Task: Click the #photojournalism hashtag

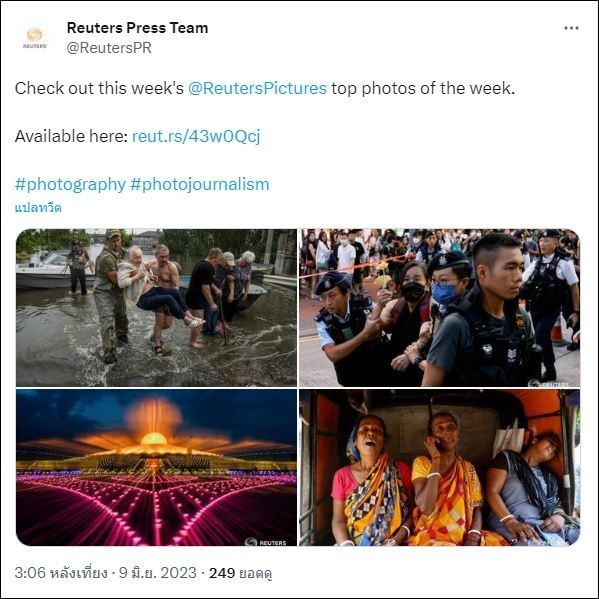Action: 200,184
